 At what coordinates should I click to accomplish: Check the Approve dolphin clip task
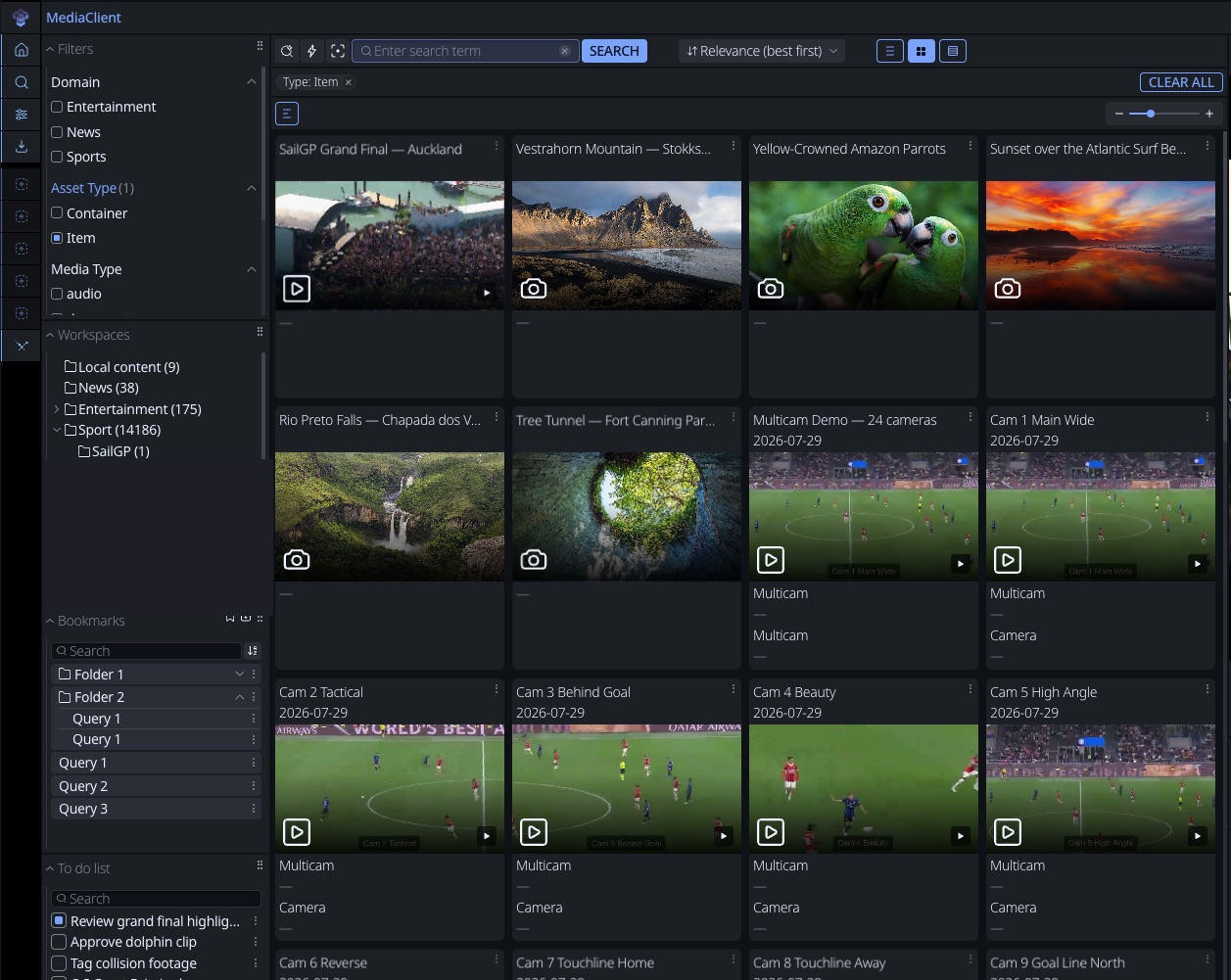59,942
